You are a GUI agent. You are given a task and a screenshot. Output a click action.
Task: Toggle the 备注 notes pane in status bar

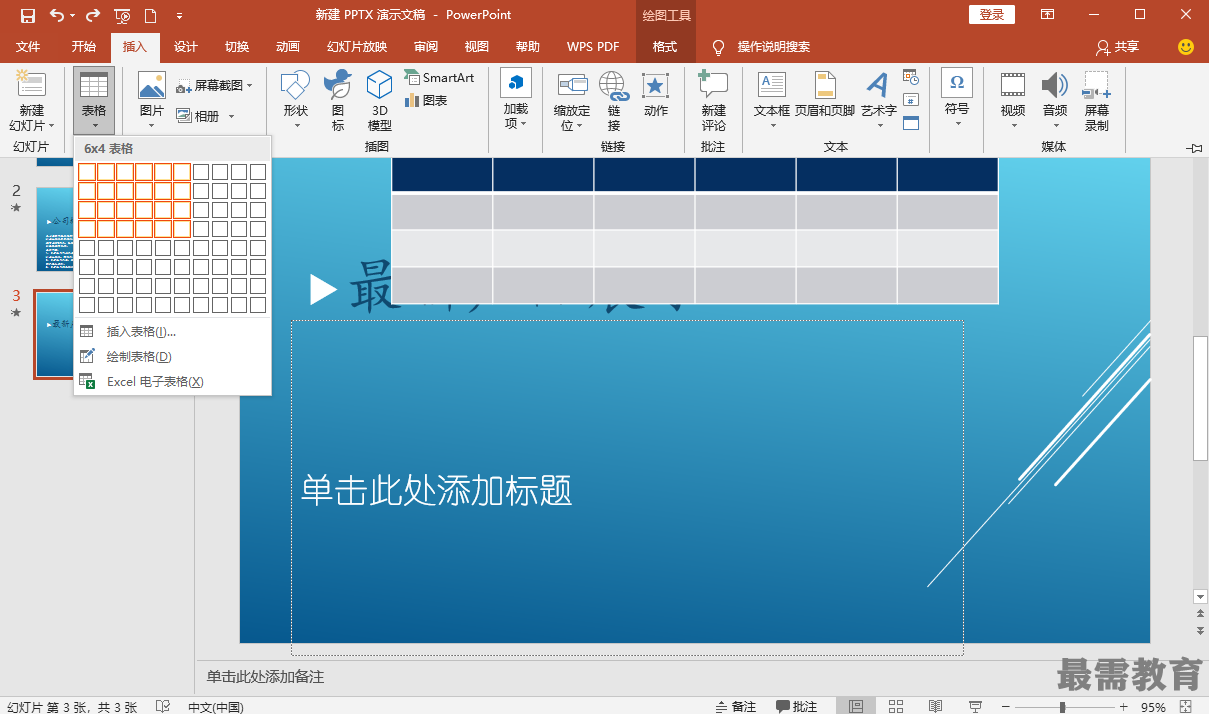click(736, 706)
